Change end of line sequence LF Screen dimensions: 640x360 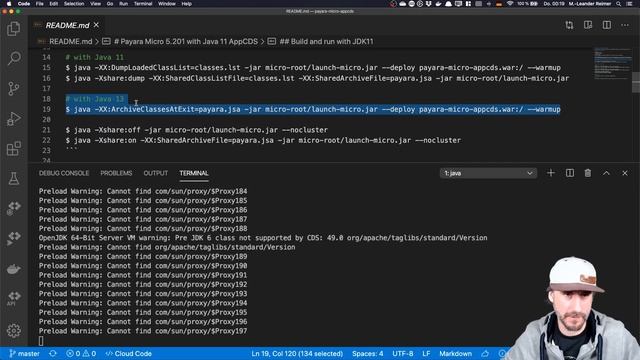(426, 353)
